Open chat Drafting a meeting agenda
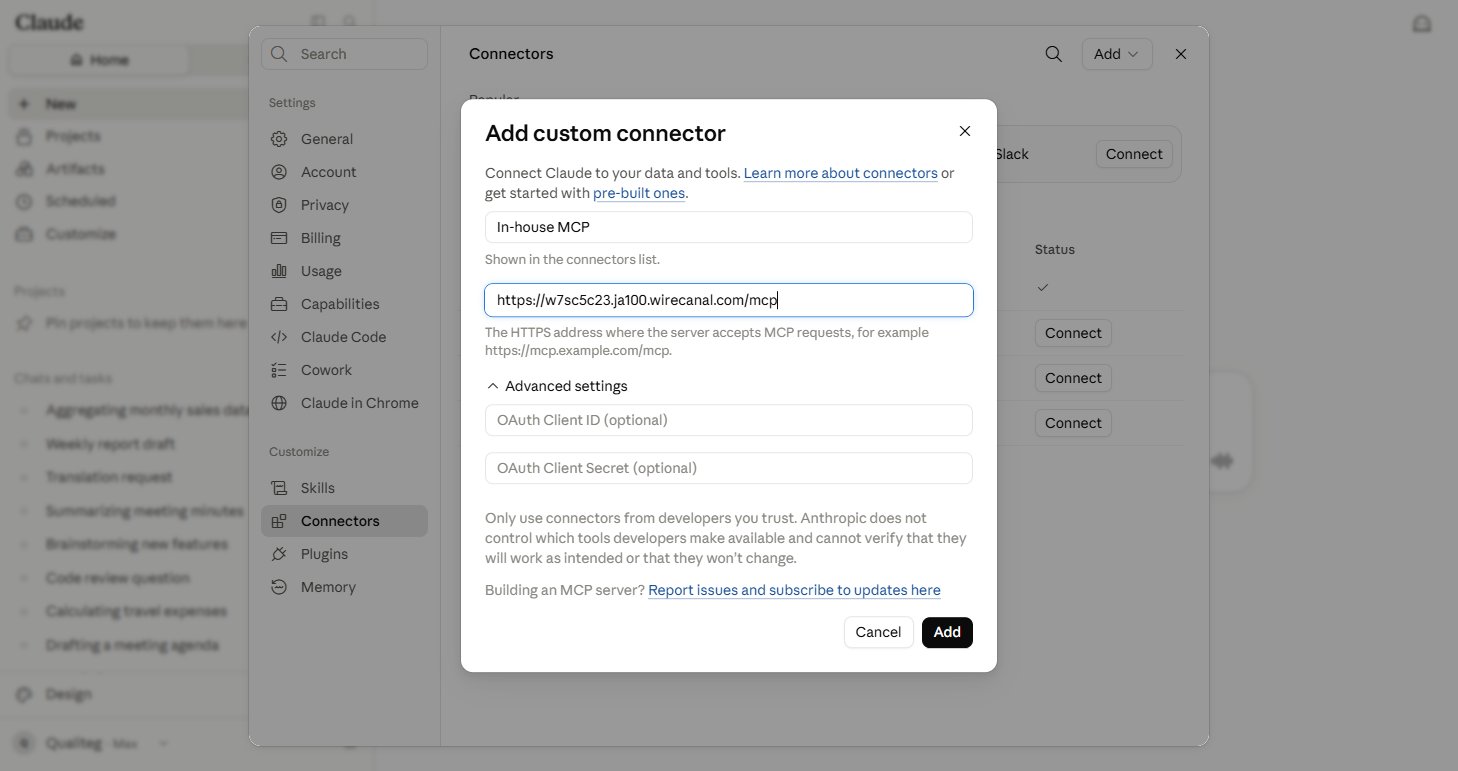Screen dimensions: 1458x771 [x=131, y=645]
